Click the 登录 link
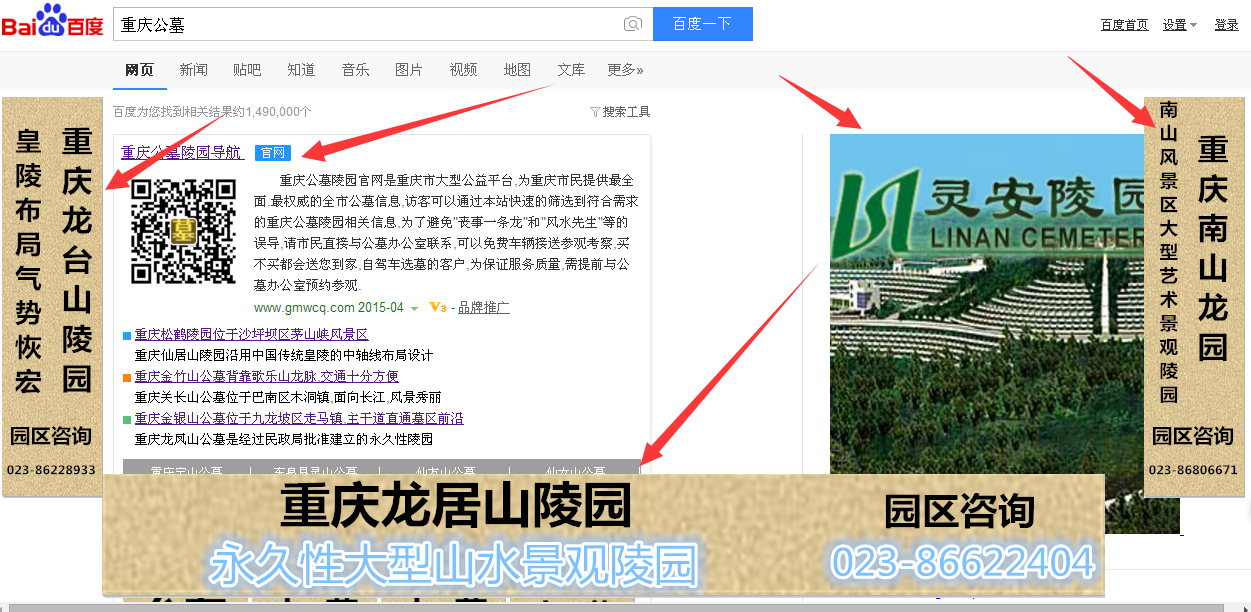Image resolution: width=1251 pixels, height=612 pixels. [x=1227, y=25]
